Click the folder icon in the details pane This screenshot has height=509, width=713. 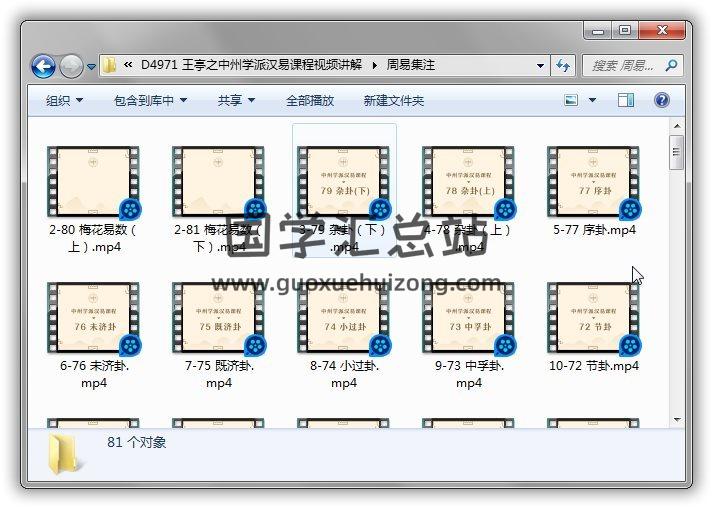65,454
